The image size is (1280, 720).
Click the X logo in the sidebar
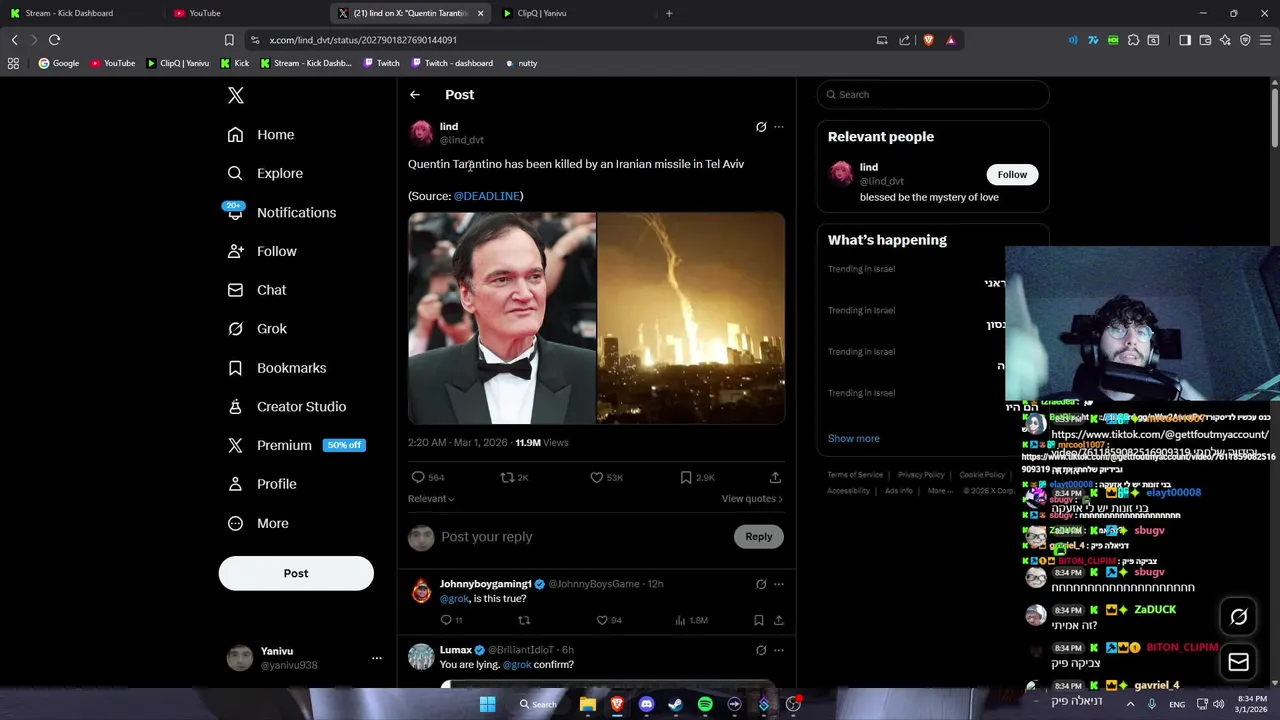pos(236,95)
